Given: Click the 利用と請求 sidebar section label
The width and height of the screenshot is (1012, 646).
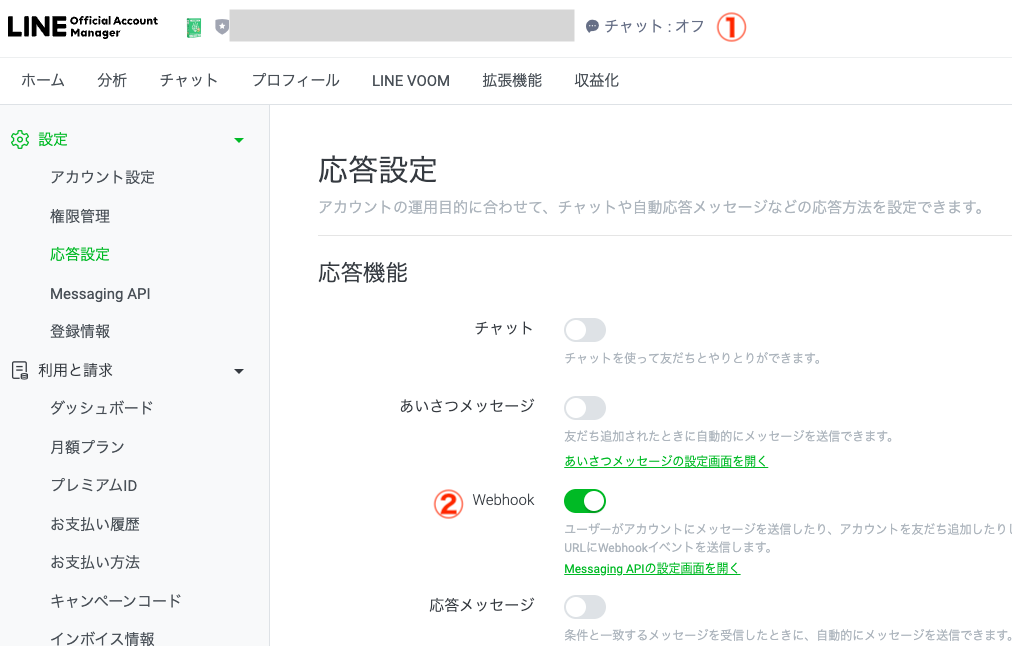Looking at the screenshot, I should coord(76,370).
